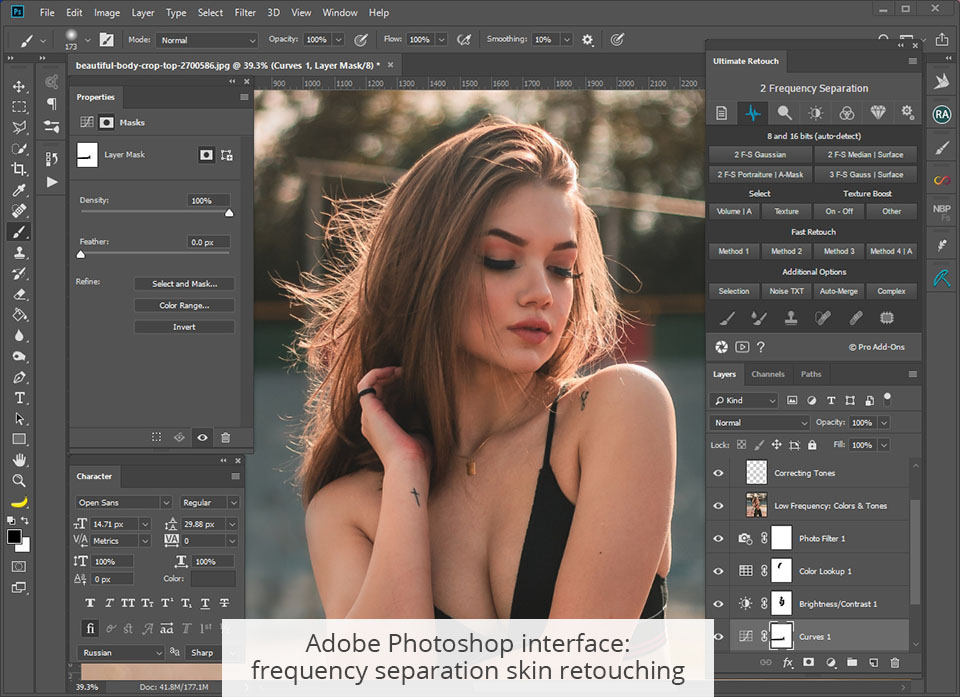Open the Image menu
The width and height of the screenshot is (960, 697).
point(107,12)
